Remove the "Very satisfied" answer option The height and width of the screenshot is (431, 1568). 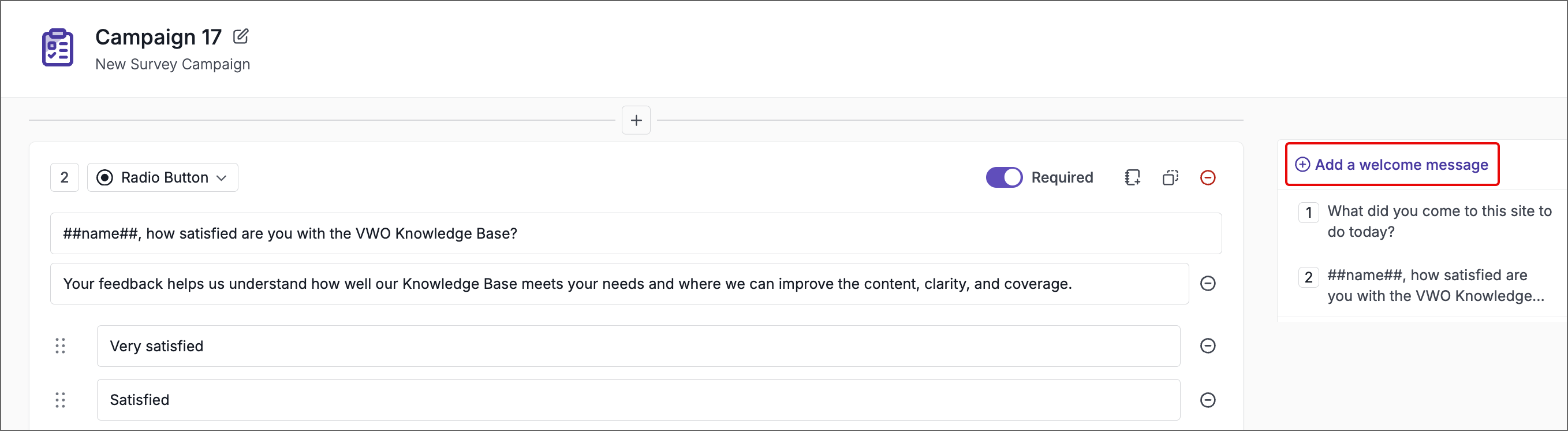[x=1208, y=345]
